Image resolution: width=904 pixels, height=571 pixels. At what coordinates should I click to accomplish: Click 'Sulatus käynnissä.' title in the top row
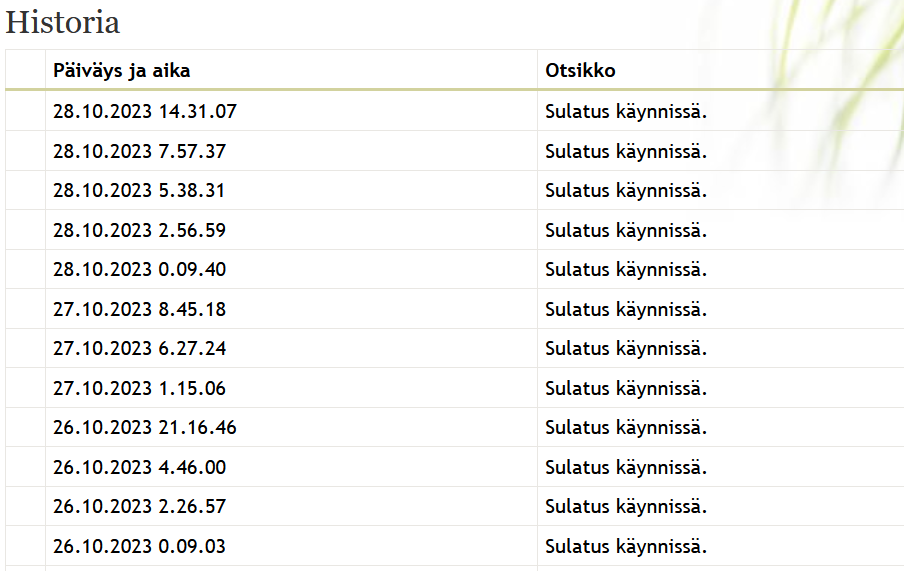pos(626,111)
